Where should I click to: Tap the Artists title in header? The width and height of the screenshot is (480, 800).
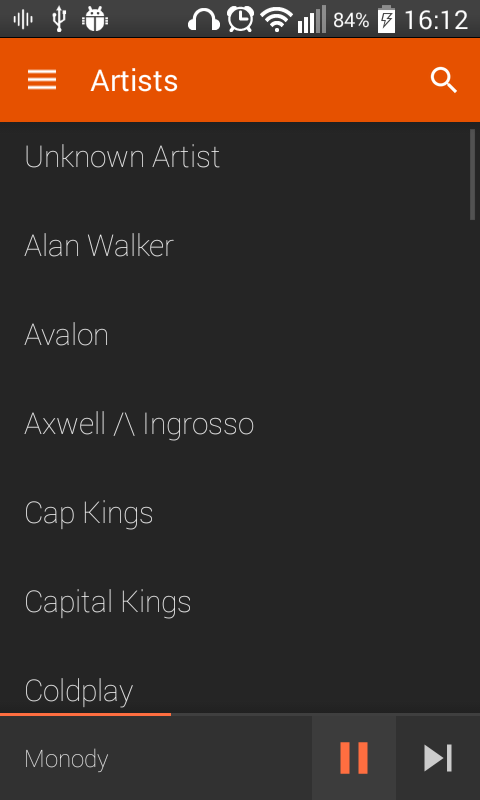click(x=134, y=81)
